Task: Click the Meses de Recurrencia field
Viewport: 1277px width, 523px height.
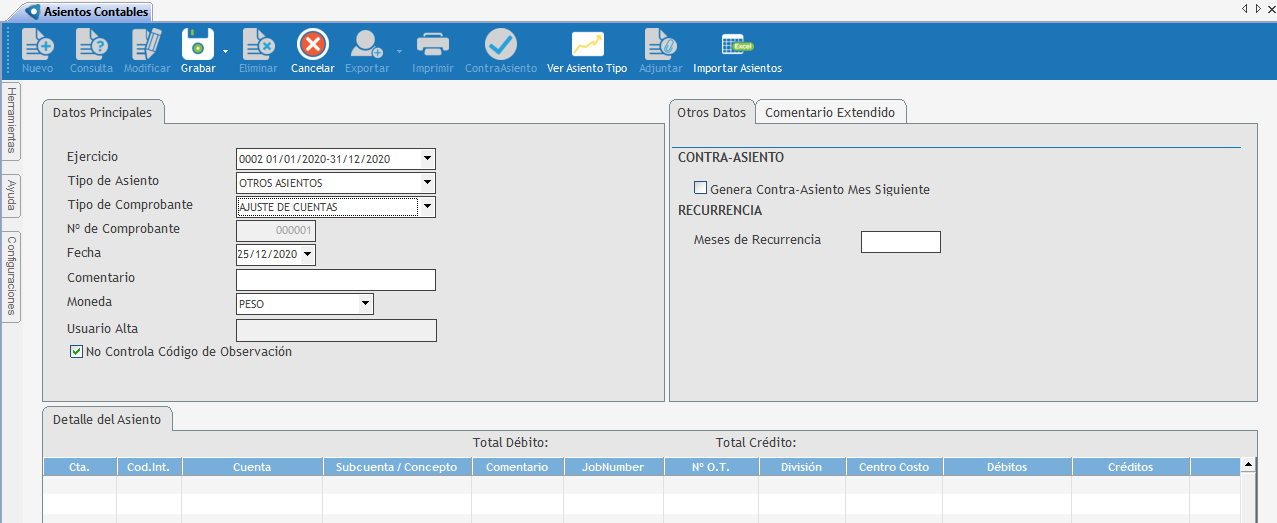Action: click(900, 242)
